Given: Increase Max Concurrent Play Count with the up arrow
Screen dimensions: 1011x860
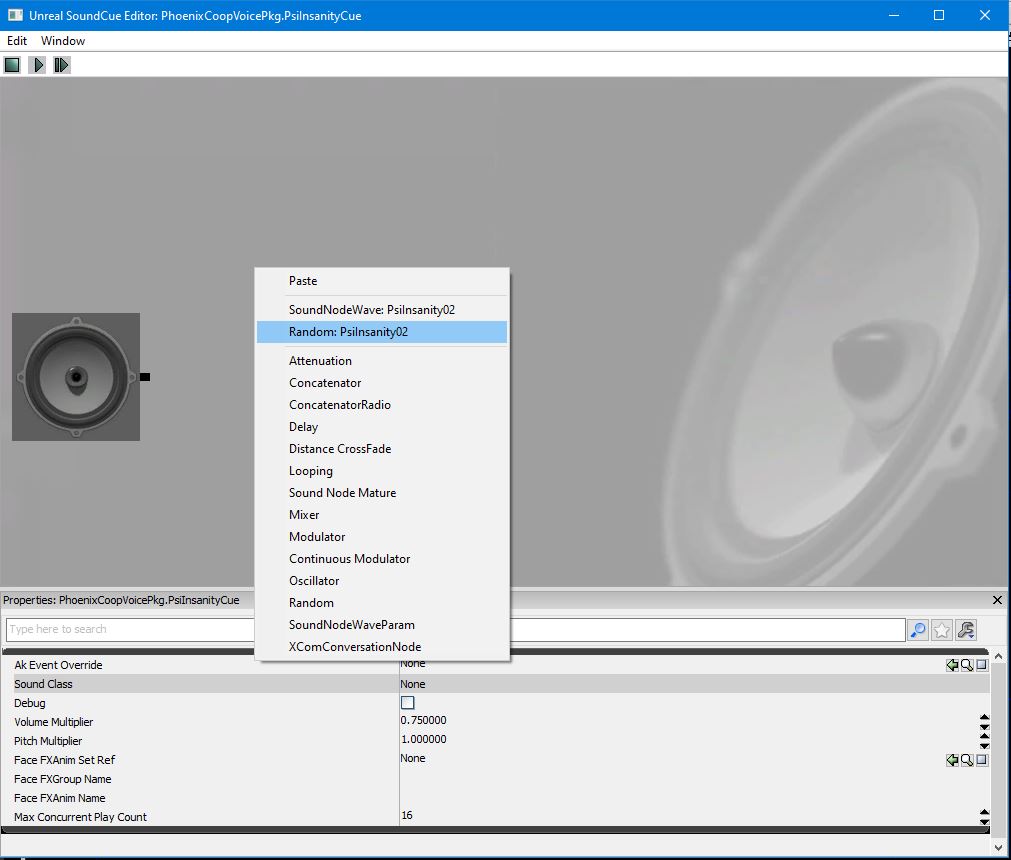Looking at the screenshot, I should pos(984,812).
